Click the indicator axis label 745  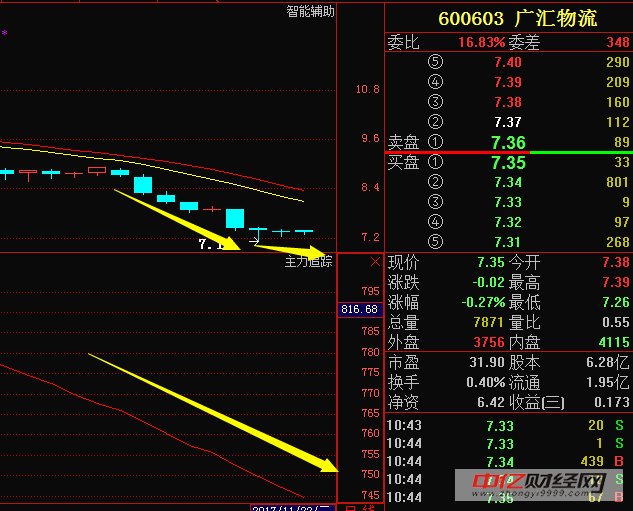371,495
